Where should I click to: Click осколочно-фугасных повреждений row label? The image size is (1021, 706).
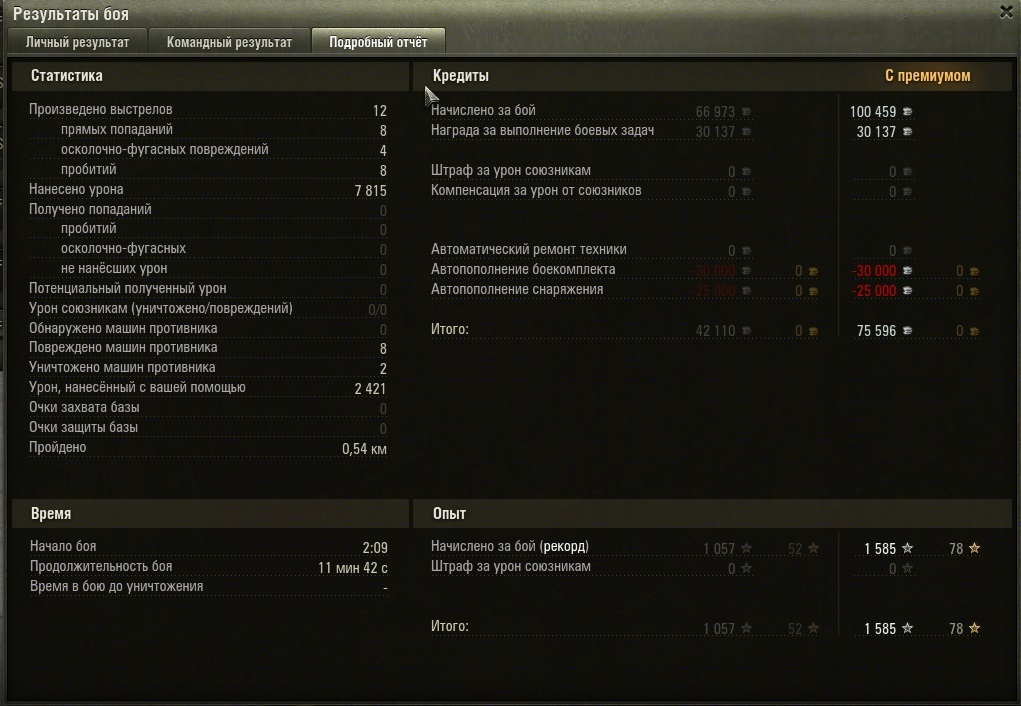point(165,149)
